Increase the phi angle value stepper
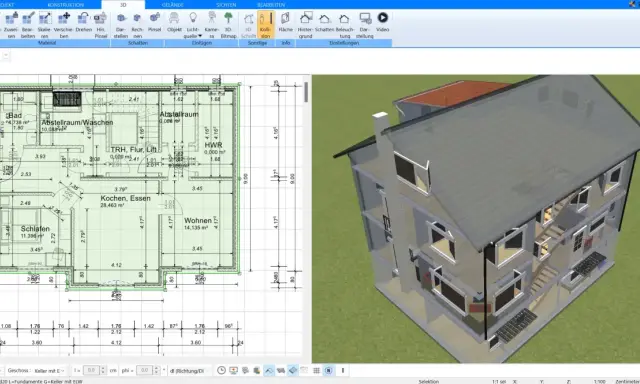 pos(156,368)
